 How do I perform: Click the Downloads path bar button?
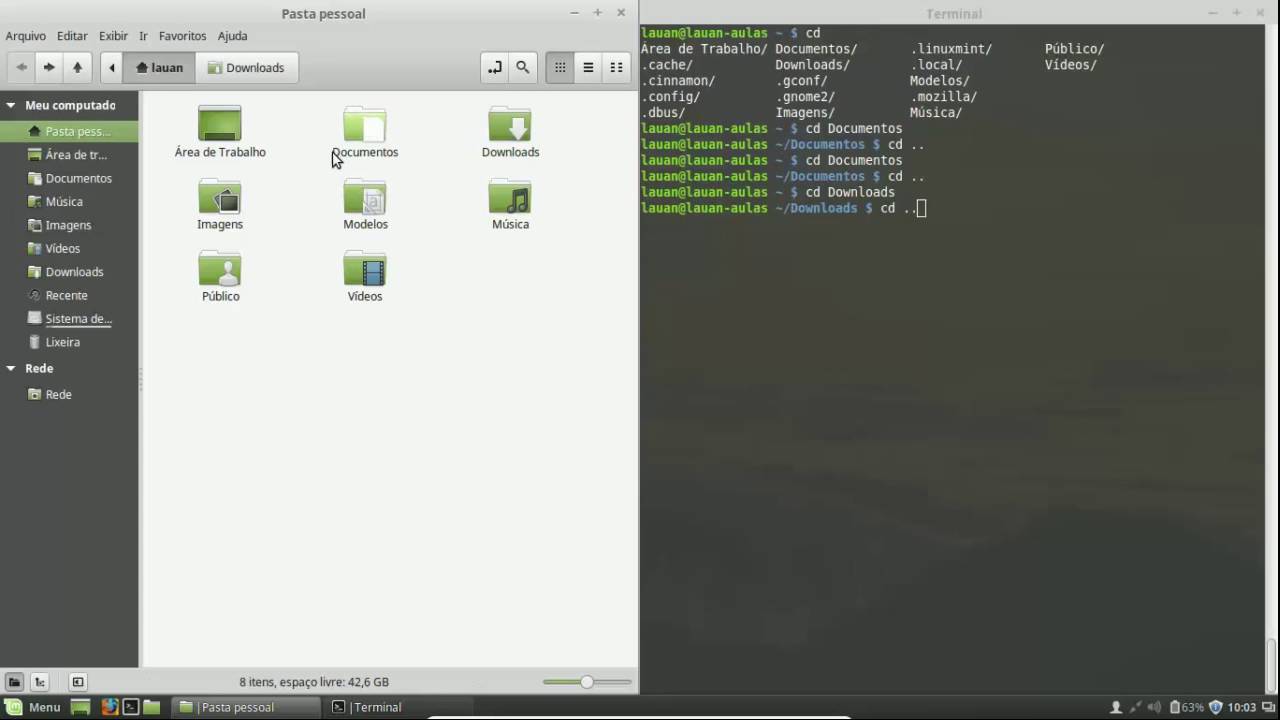(x=246, y=68)
